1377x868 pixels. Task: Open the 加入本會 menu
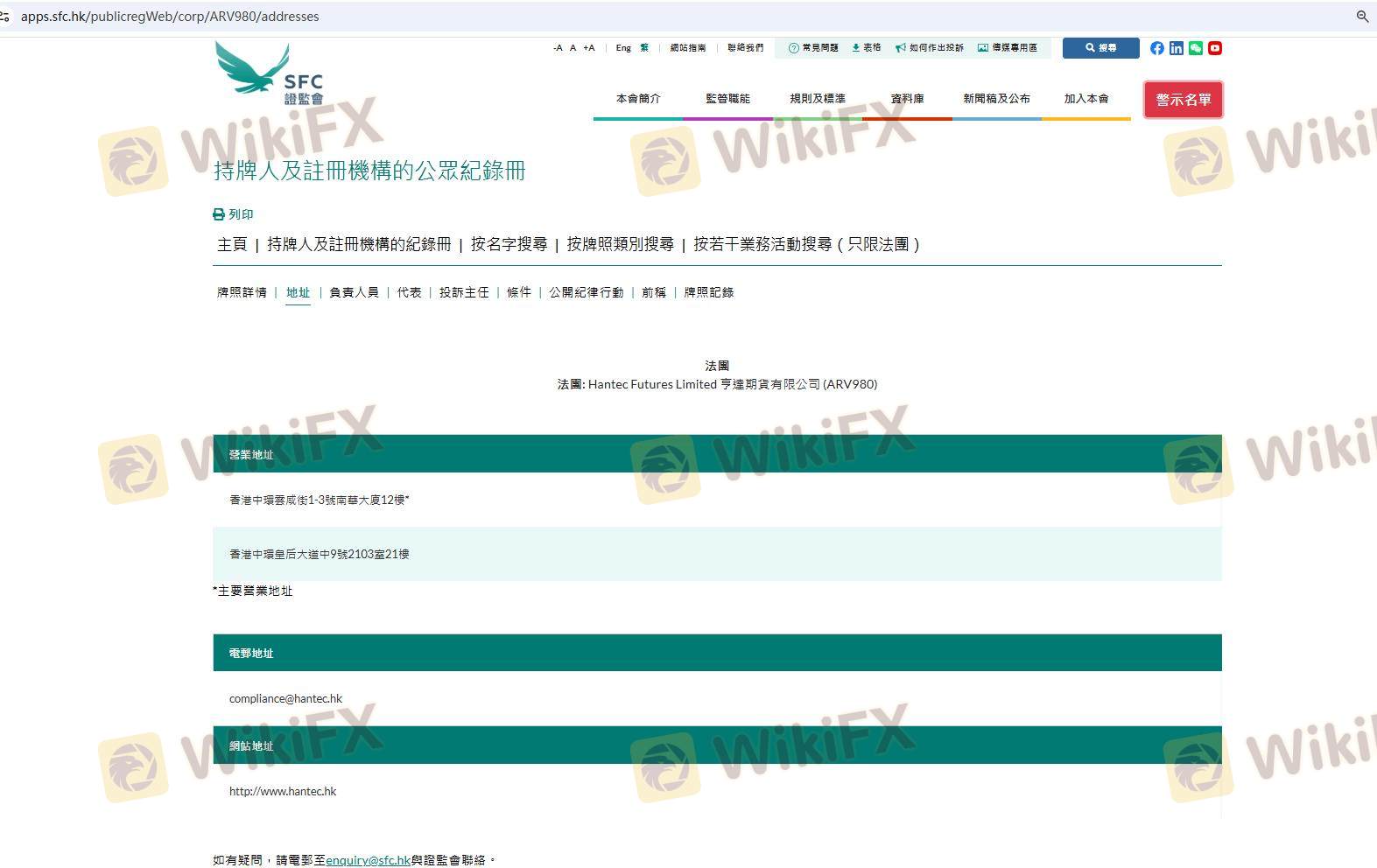pos(1086,99)
